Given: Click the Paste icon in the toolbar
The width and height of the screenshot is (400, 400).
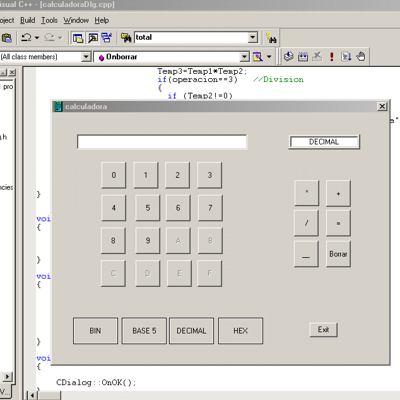Looking at the screenshot, I should pos(7,38).
